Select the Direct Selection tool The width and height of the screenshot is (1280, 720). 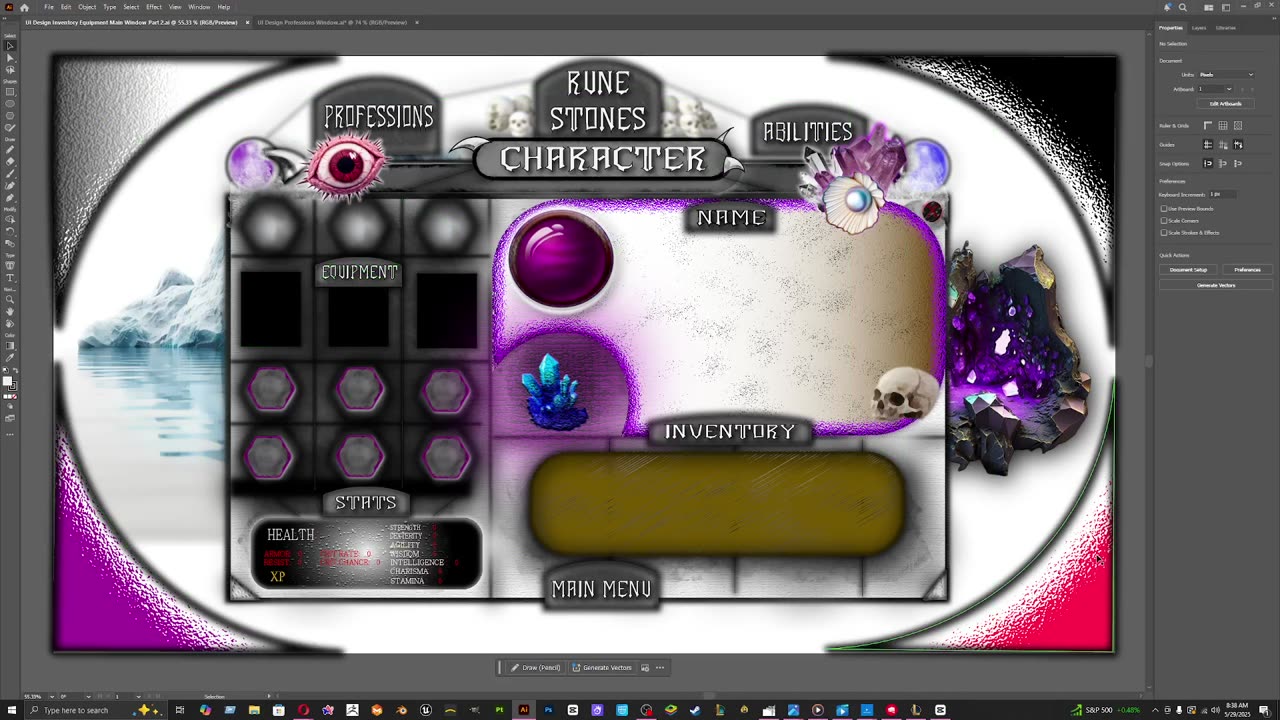pyautogui.click(x=10, y=58)
